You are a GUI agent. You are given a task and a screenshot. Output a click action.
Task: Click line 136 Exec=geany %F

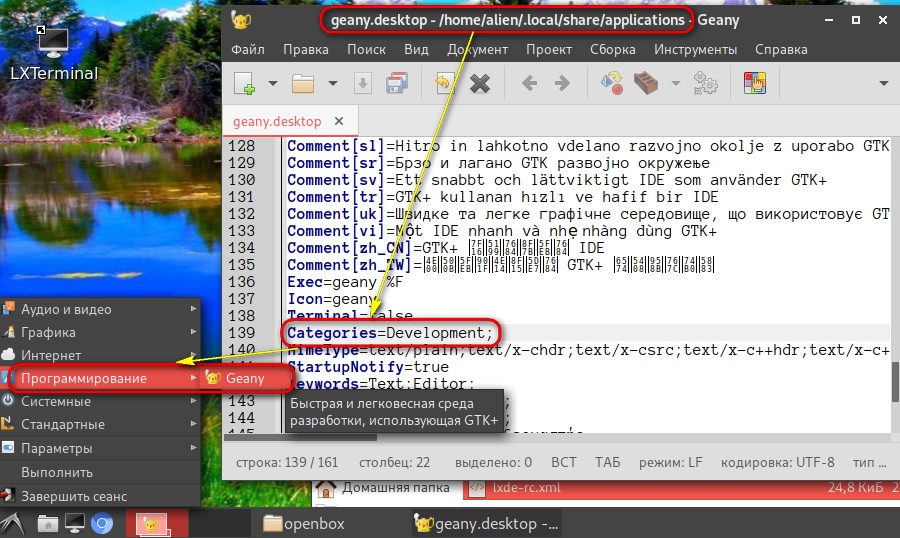345,282
